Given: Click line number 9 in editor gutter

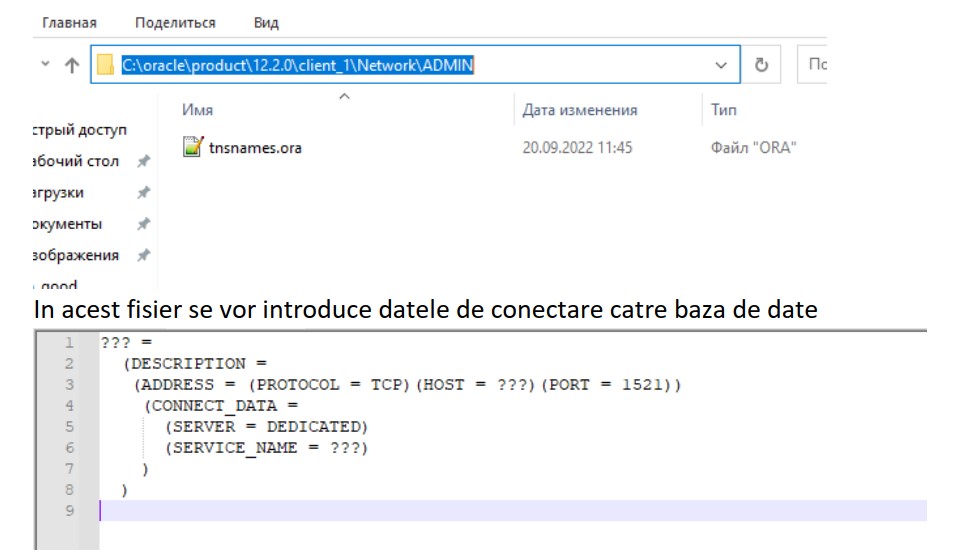Looking at the screenshot, I should pyautogui.click(x=69, y=511).
